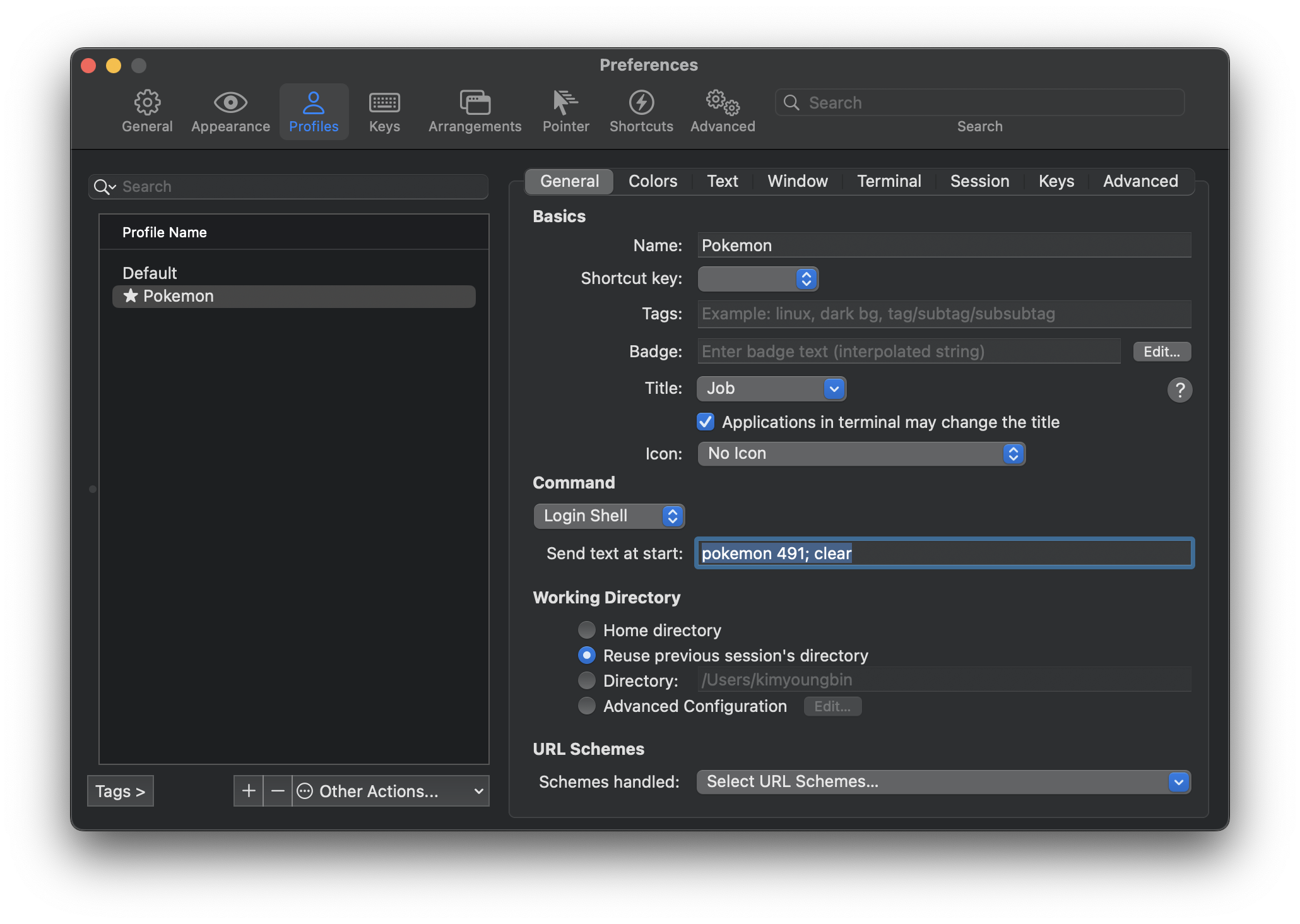Switch to the Session tab

[x=979, y=181]
